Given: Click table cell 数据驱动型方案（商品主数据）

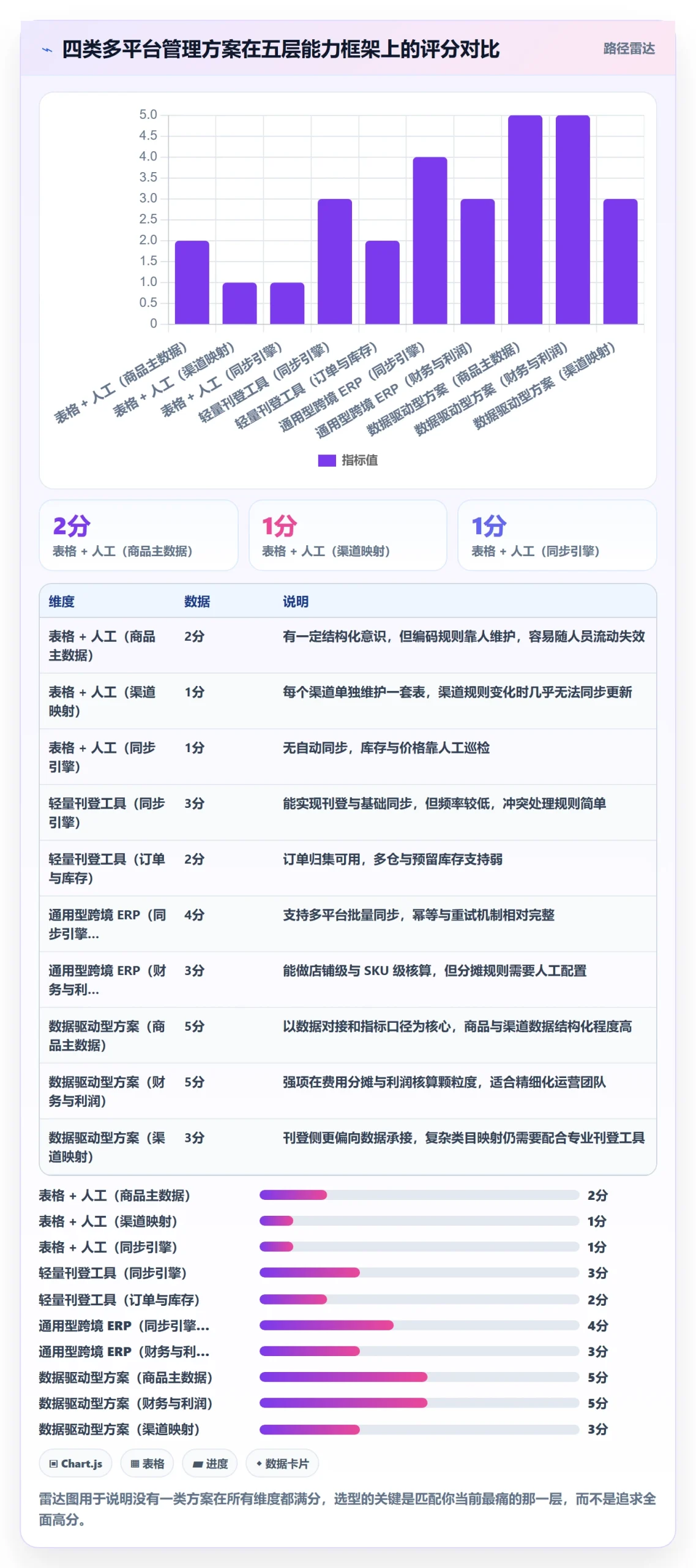Looking at the screenshot, I should tap(107, 1035).
